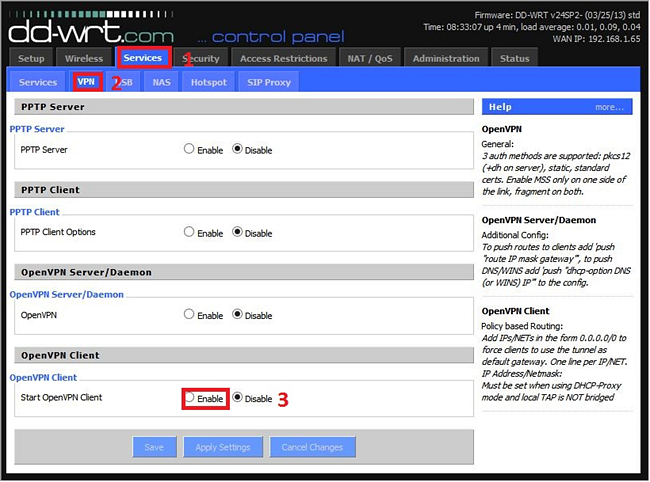Click the Apply Settings button
The width and height of the screenshot is (650, 482).
(x=223, y=447)
